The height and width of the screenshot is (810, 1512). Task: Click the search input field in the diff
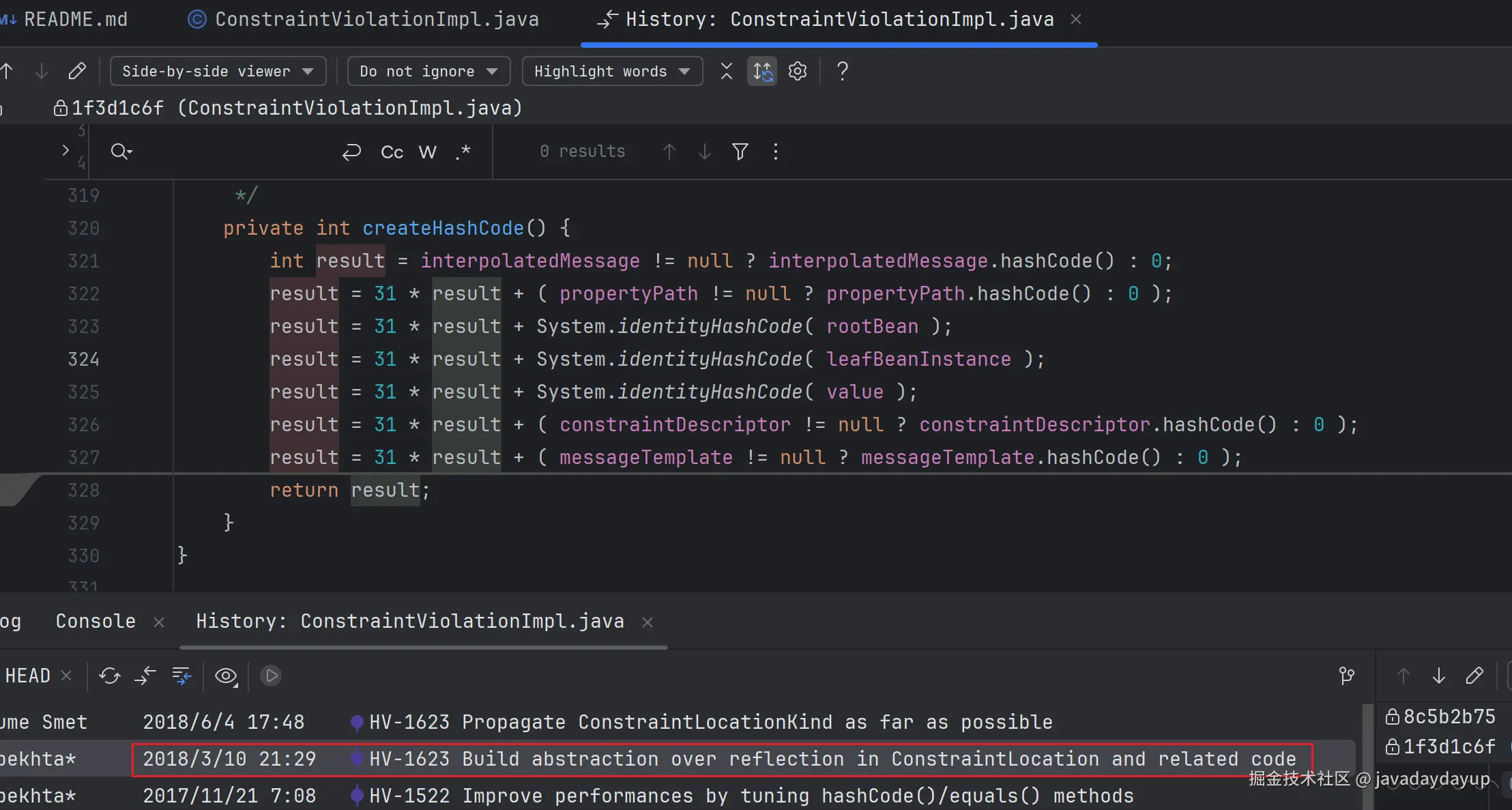[232, 151]
